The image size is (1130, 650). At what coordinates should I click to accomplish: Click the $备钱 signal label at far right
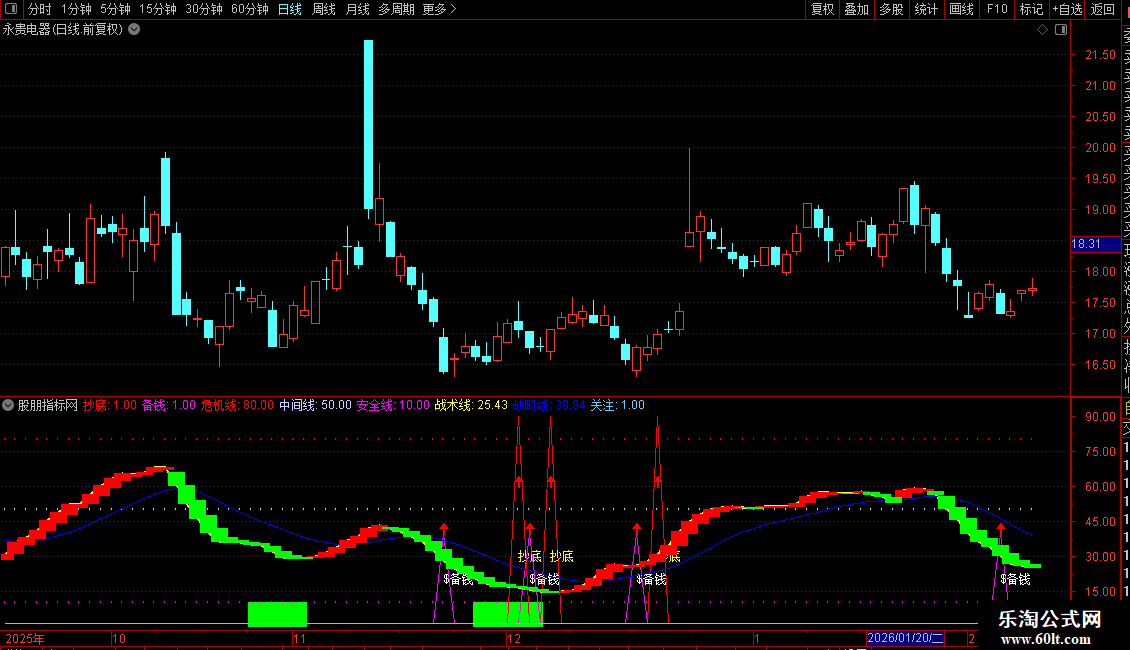[1015, 579]
